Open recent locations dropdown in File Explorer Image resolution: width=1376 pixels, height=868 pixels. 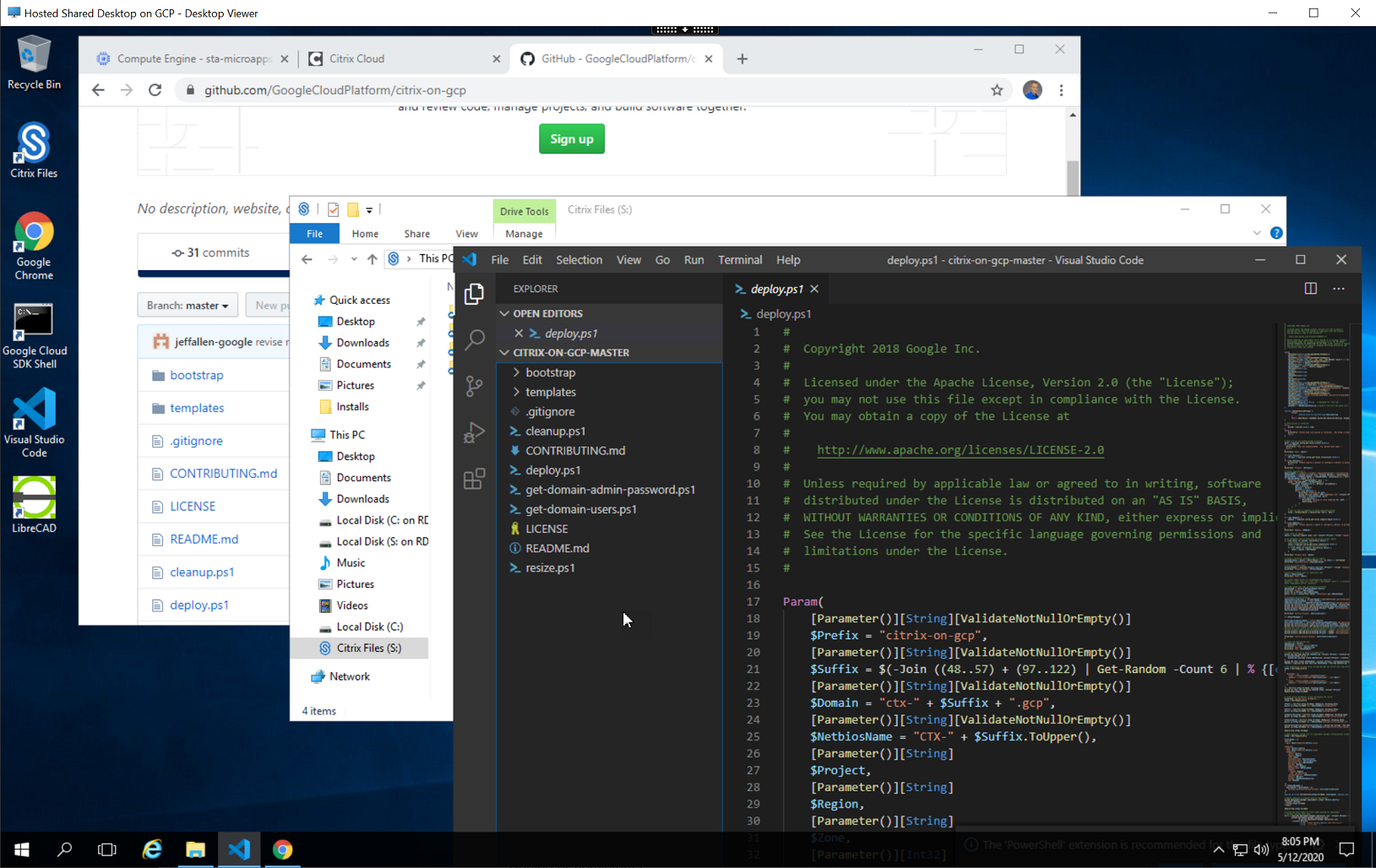[x=353, y=259]
